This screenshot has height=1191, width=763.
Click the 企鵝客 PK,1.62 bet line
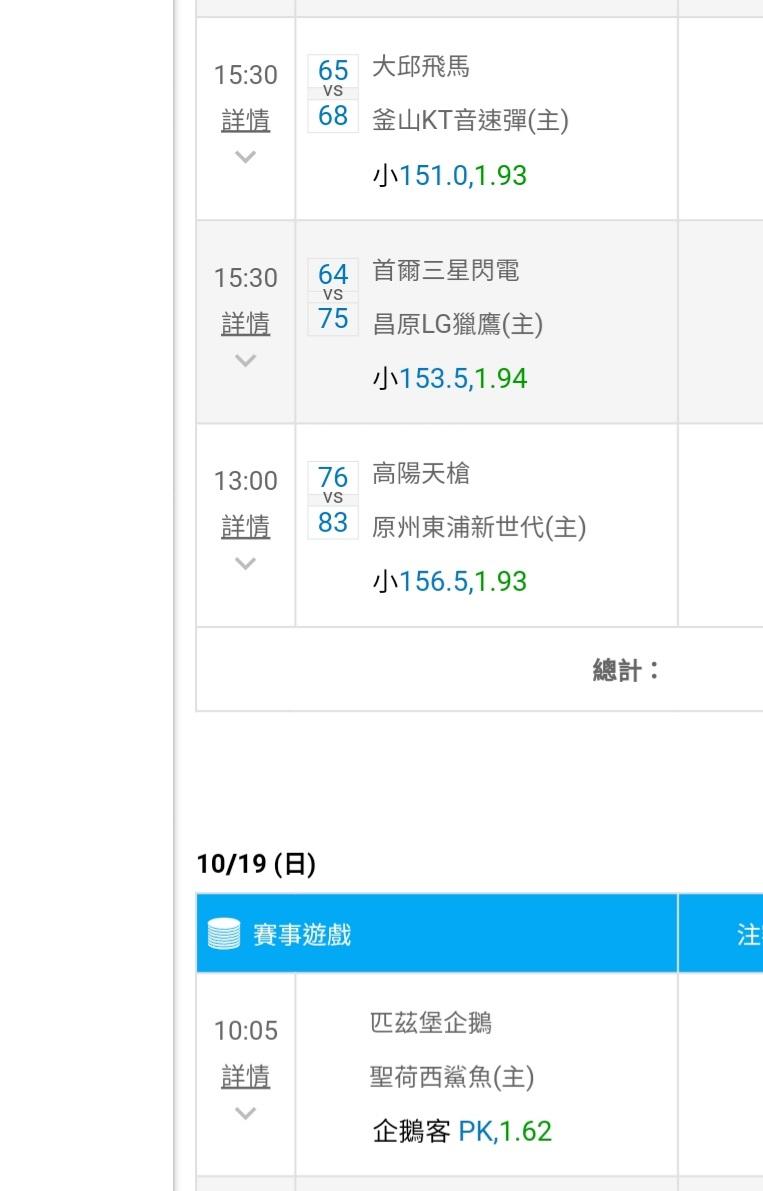pyautogui.click(x=461, y=1131)
